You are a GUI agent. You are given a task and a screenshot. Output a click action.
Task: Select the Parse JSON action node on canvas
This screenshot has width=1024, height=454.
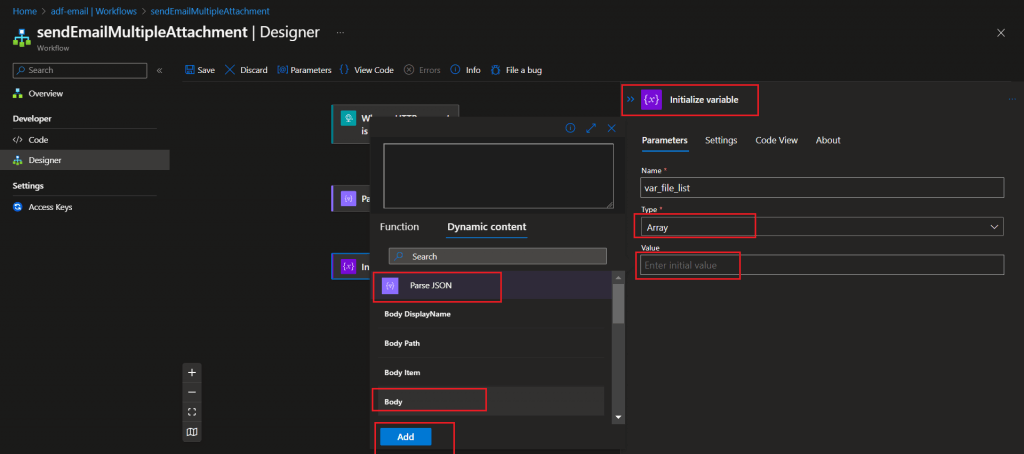[x=351, y=199]
